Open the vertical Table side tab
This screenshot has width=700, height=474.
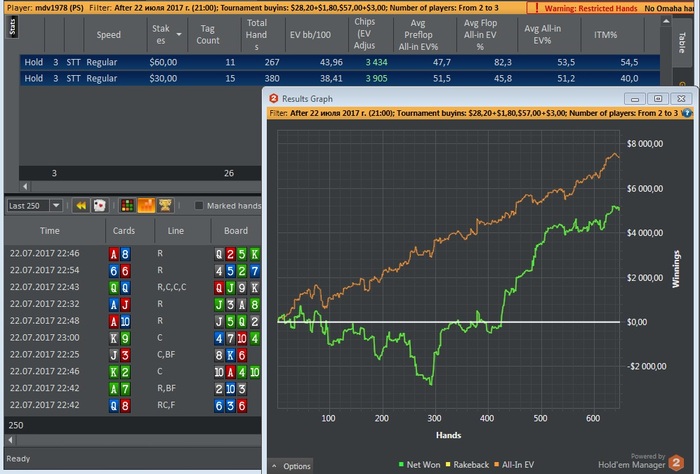click(x=682, y=43)
